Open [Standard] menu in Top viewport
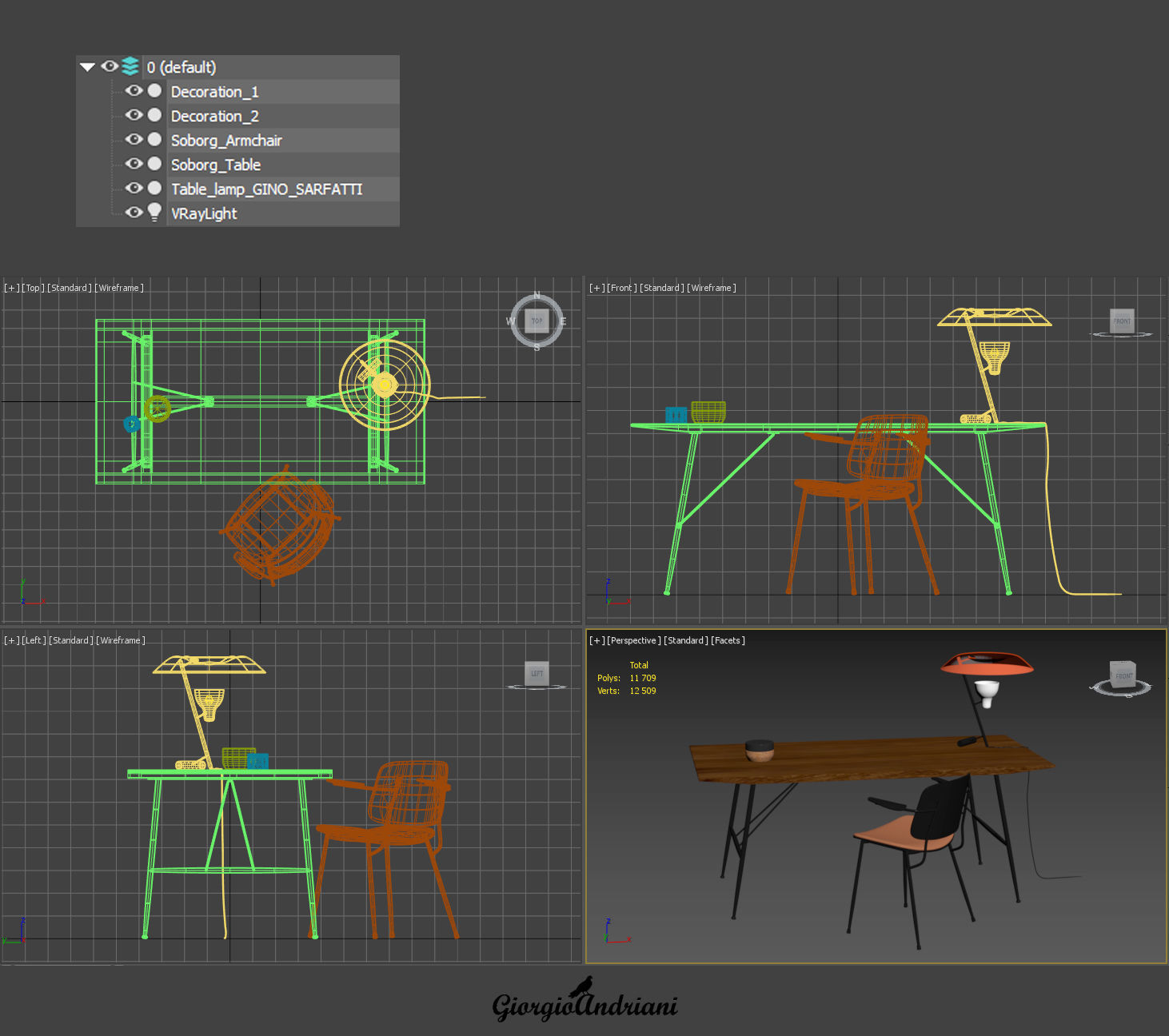Screen dimensions: 1169x1036 [x=70, y=288]
